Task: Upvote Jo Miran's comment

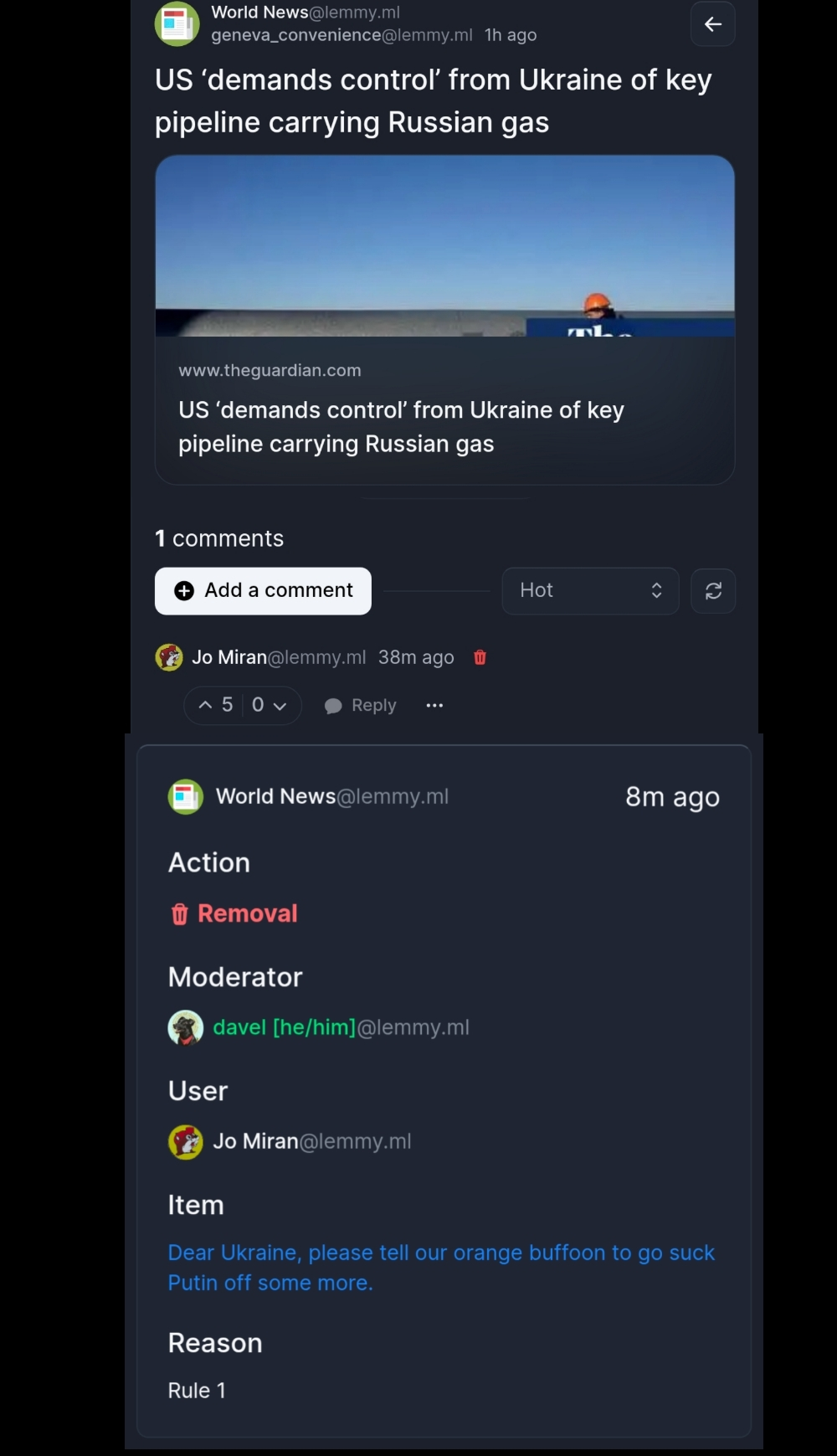Action: pyautogui.click(x=216, y=705)
